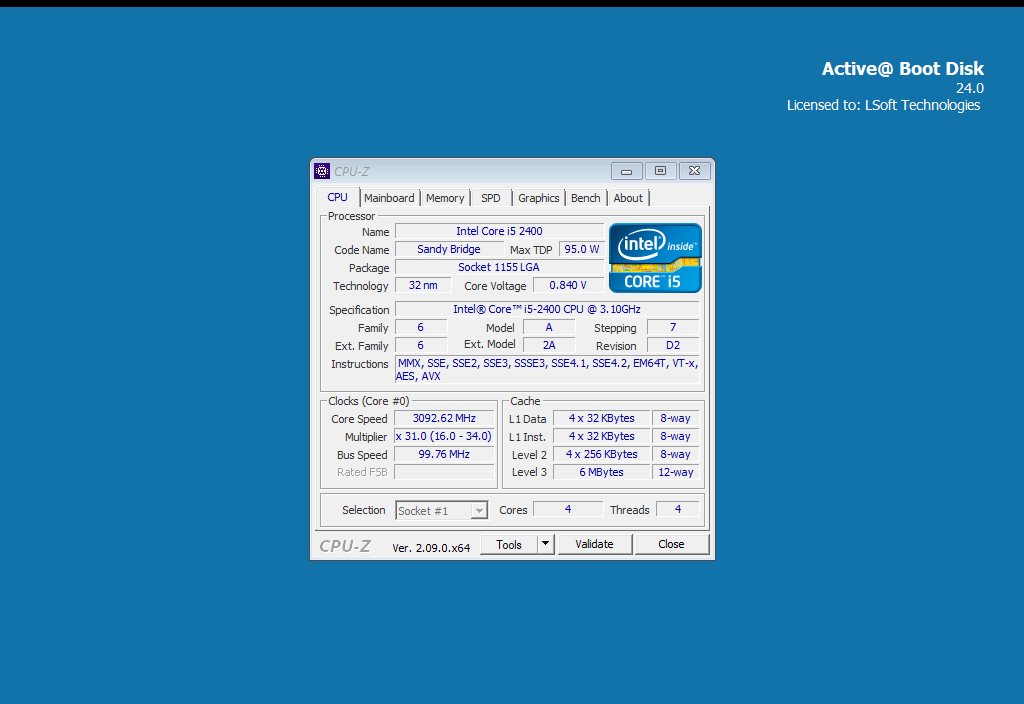Screen dimensions: 1024x704
Task: Click the 95.0 W Max TDP value
Action: point(581,249)
